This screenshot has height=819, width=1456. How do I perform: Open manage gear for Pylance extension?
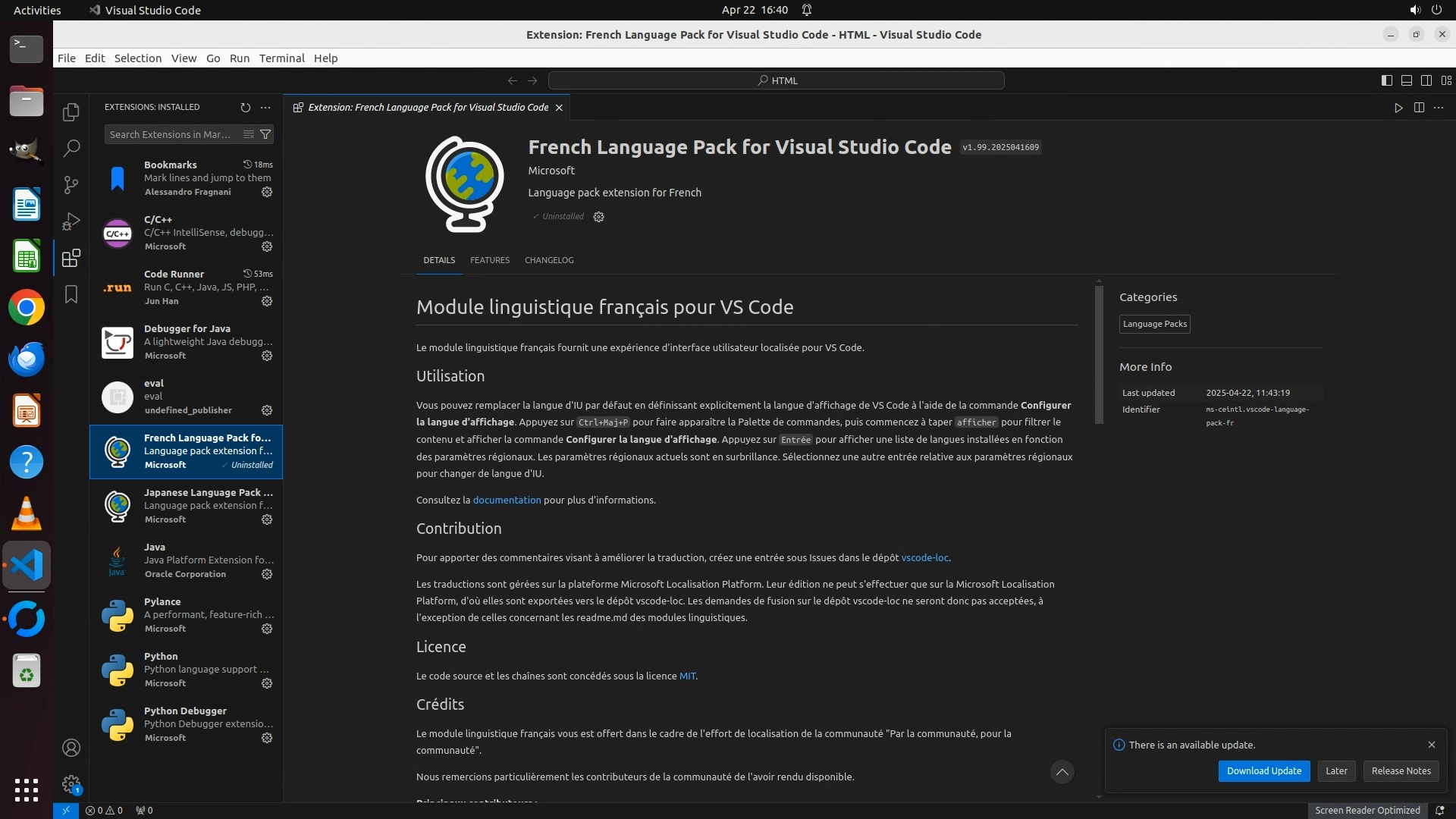coord(267,629)
